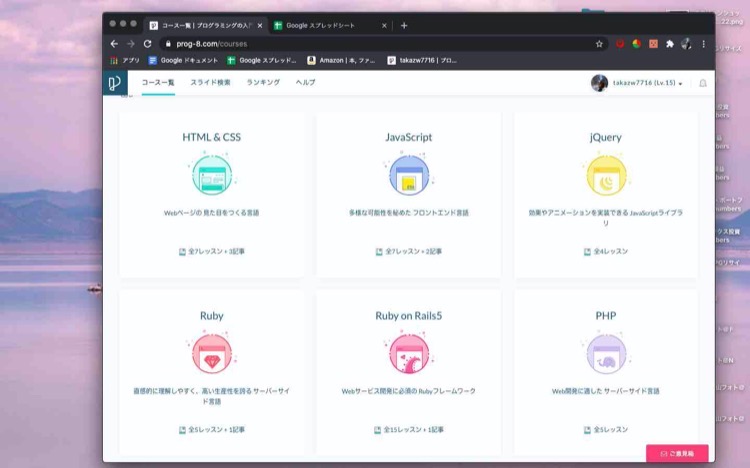Click the ご意見箱 feedback button

[677, 453]
